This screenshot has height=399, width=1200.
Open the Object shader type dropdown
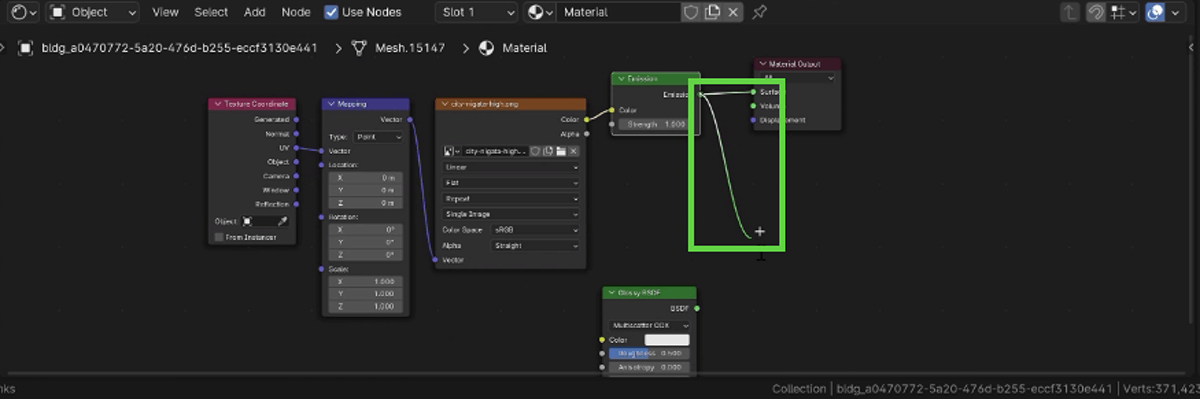point(93,12)
